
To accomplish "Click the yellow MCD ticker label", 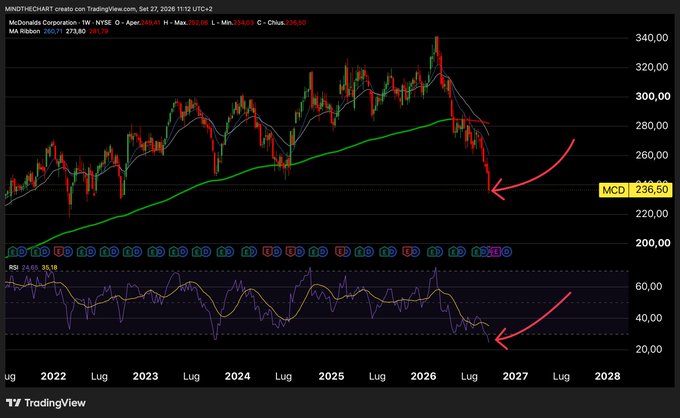I will click(x=613, y=190).
